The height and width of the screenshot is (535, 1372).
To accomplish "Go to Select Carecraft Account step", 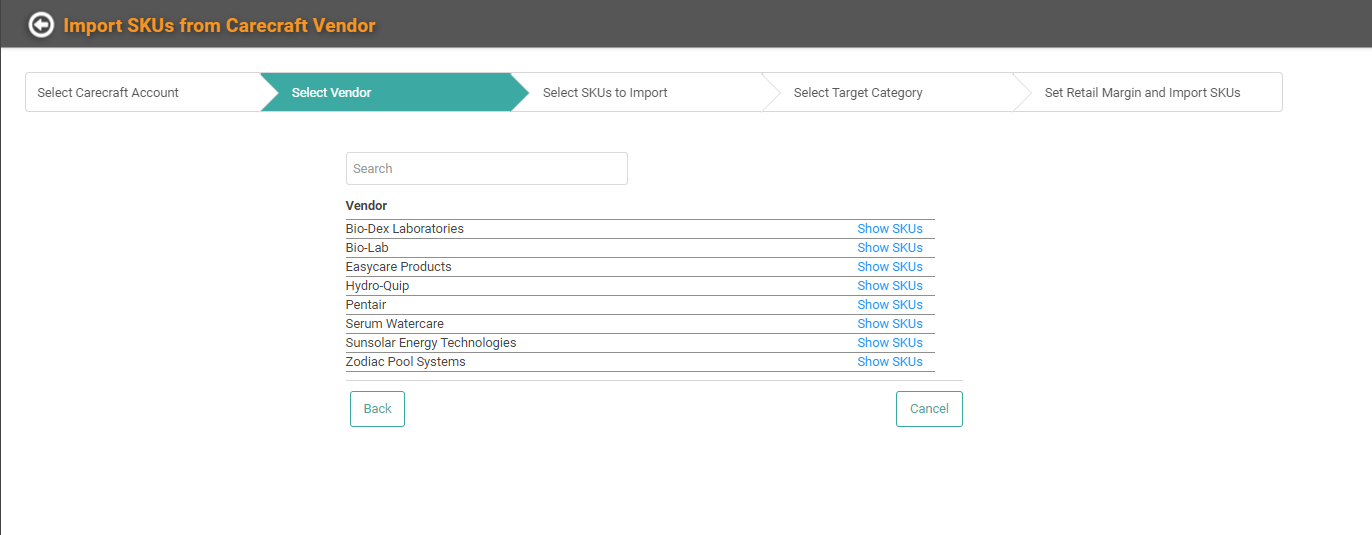I will tap(143, 92).
